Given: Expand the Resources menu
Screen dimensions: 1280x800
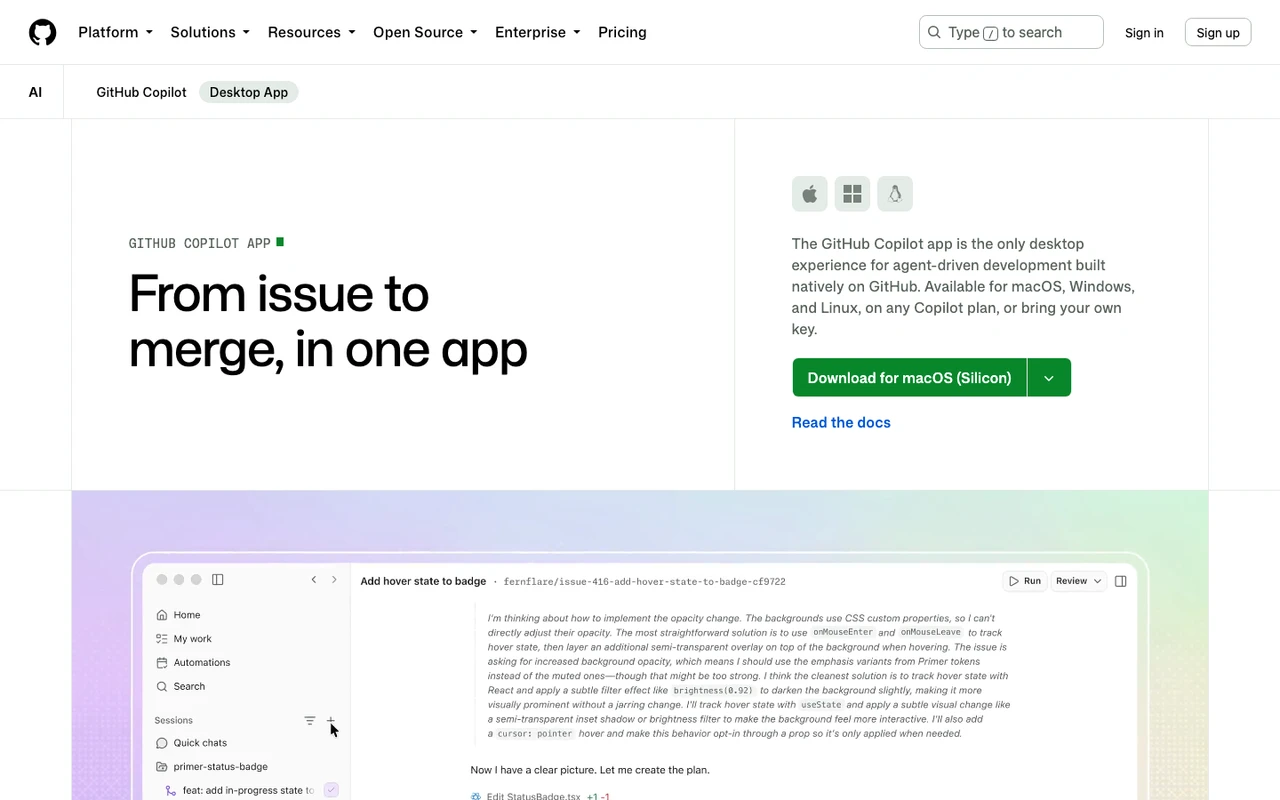Looking at the screenshot, I should point(311,32).
